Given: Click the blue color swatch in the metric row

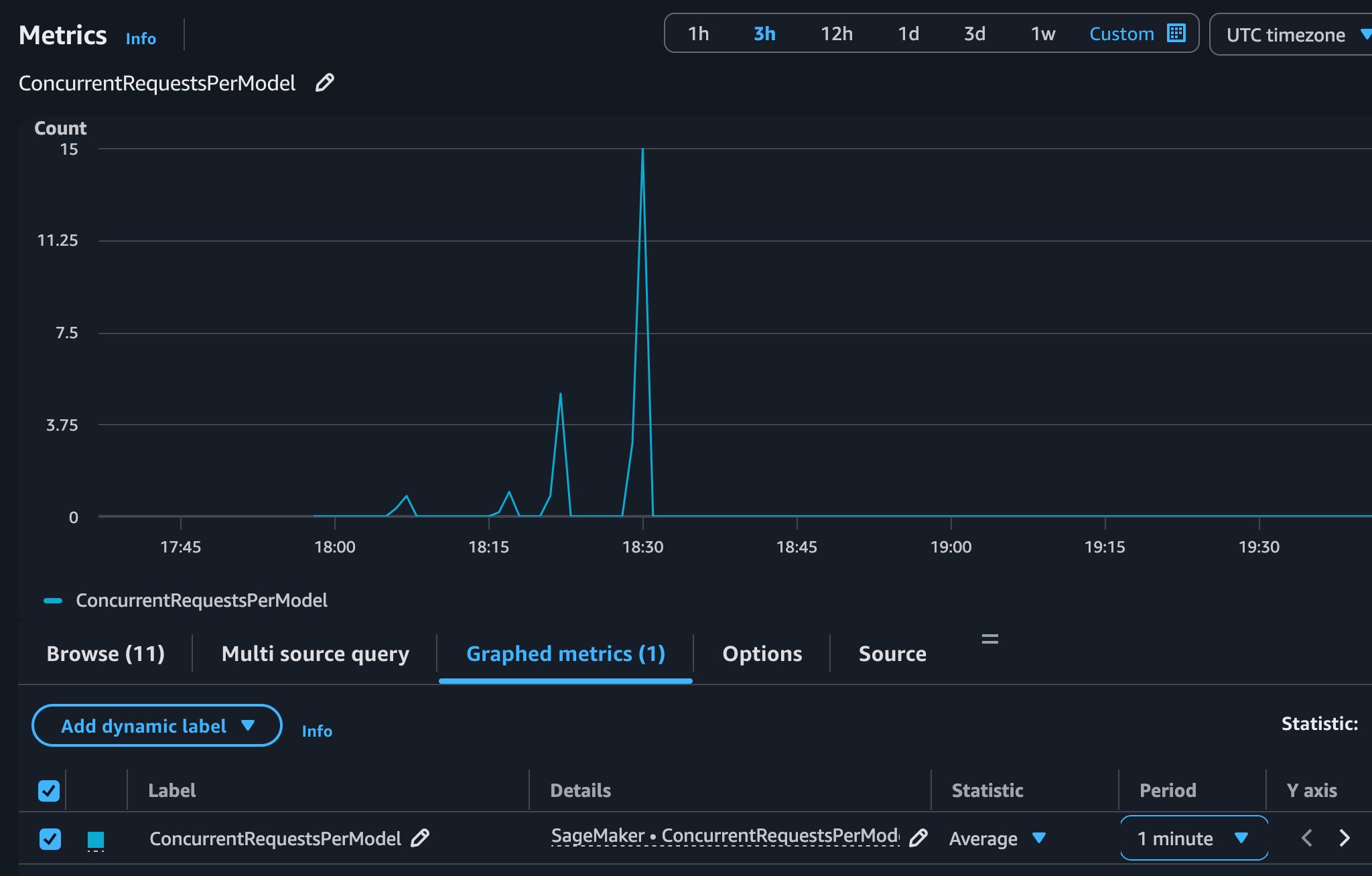Looking at the screenshot, I should point(96,838).
